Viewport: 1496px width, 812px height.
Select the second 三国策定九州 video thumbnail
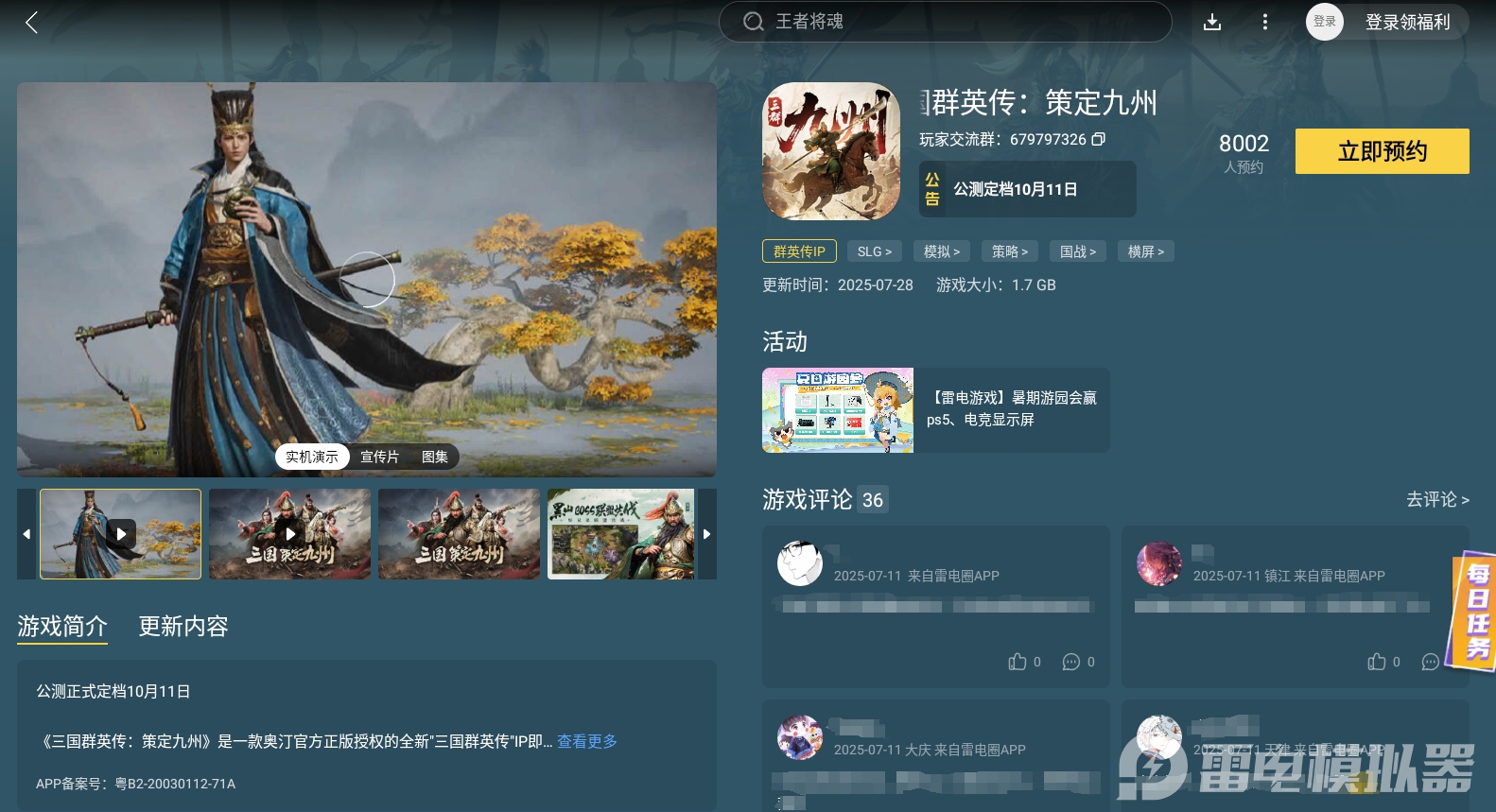pyautogui.click(x=290, y=534)
